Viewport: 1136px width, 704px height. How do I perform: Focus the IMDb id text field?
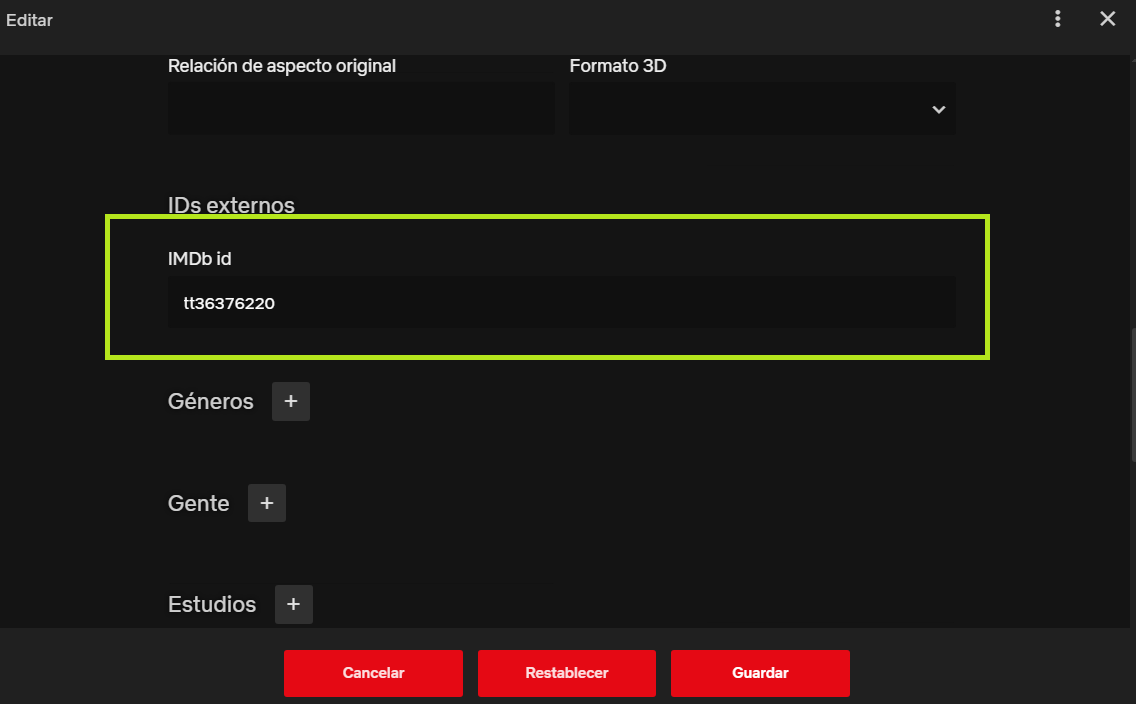[561, 303]
